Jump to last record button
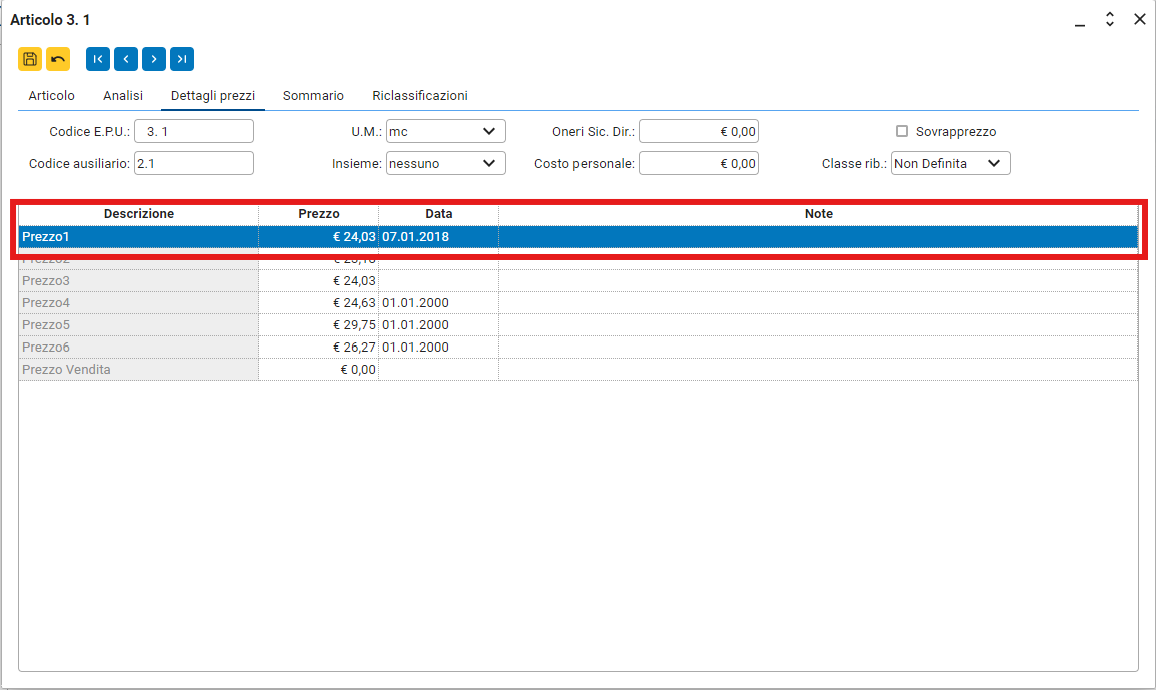 (x=182, y=59)
